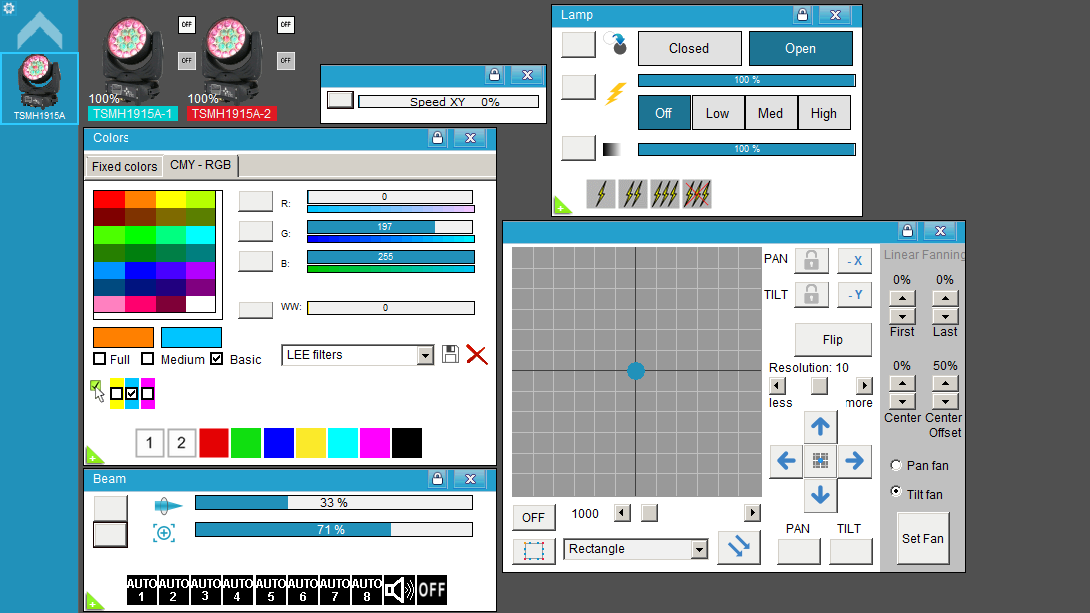
Task: Click the Flip button
Action: (x=833, y=339)
